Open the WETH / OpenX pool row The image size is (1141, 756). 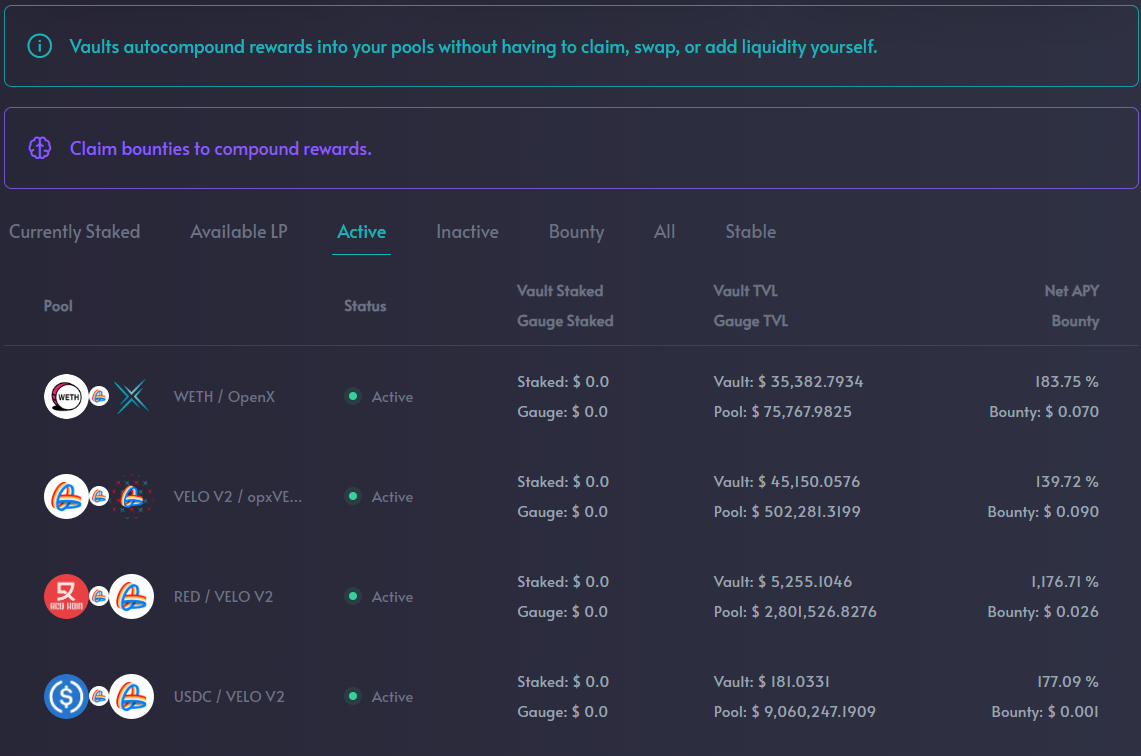(224, 397)
